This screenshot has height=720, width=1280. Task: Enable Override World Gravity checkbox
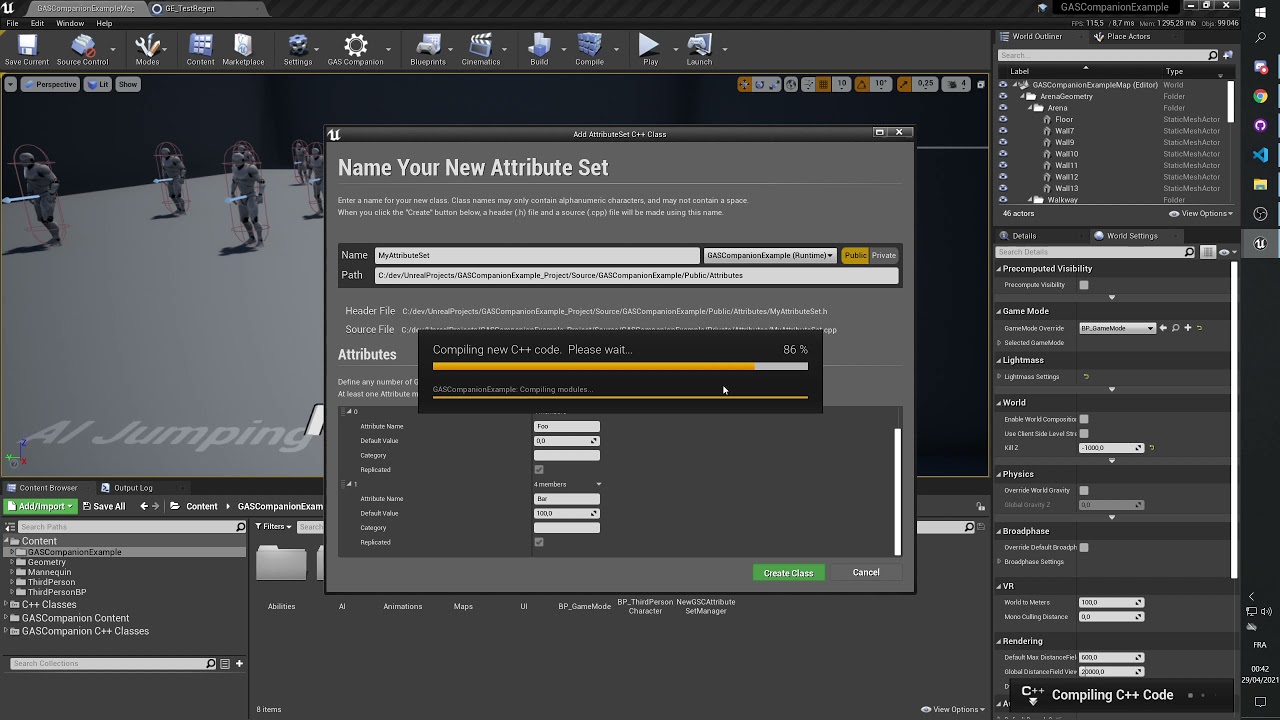coord(1084,490)
